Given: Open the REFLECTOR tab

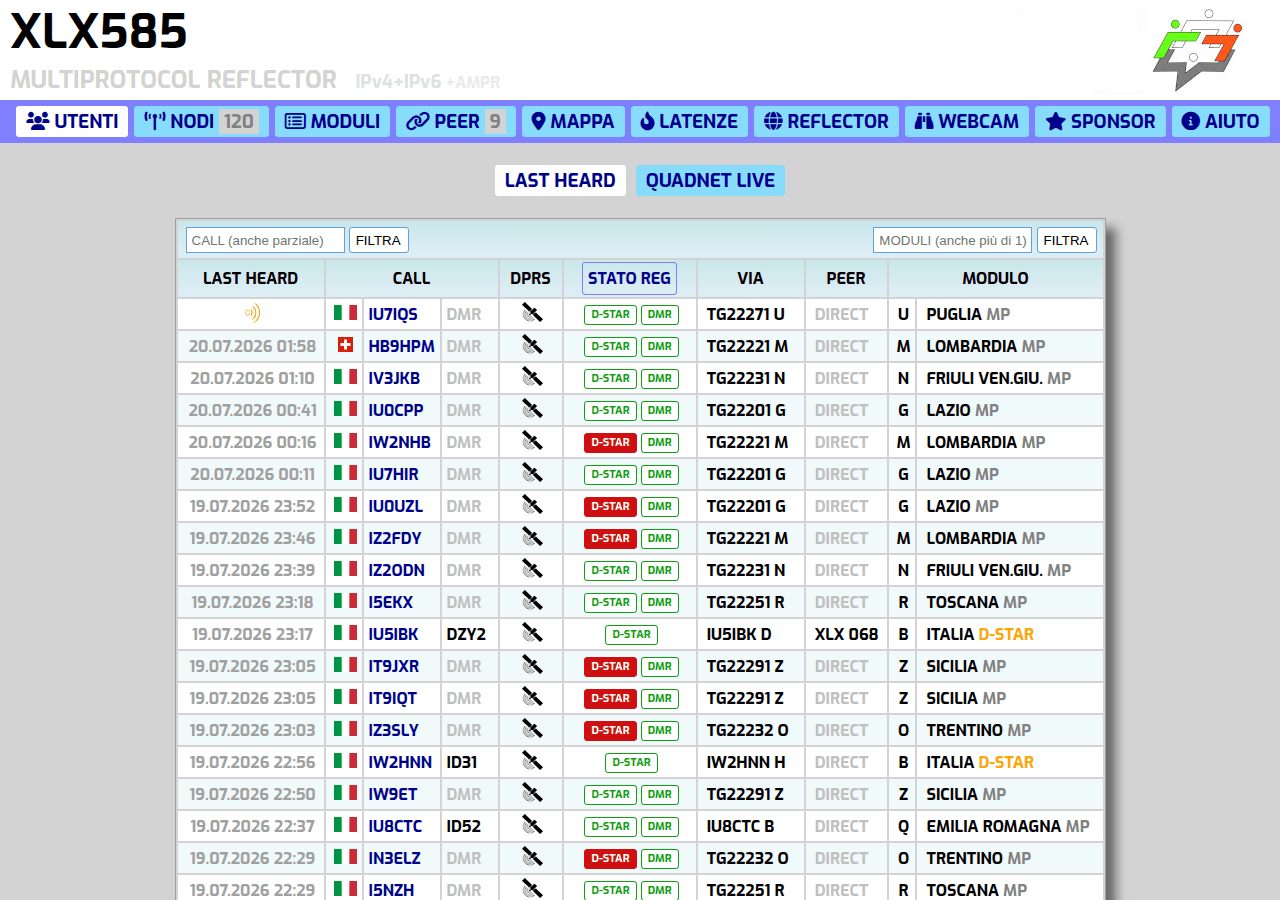Looking at the screenshot, I should point(826,121).
